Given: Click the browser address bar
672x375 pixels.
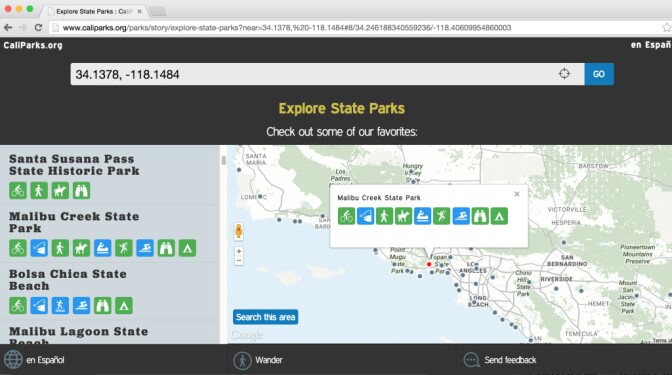Looking at the screenshot, I should (356, 28).
